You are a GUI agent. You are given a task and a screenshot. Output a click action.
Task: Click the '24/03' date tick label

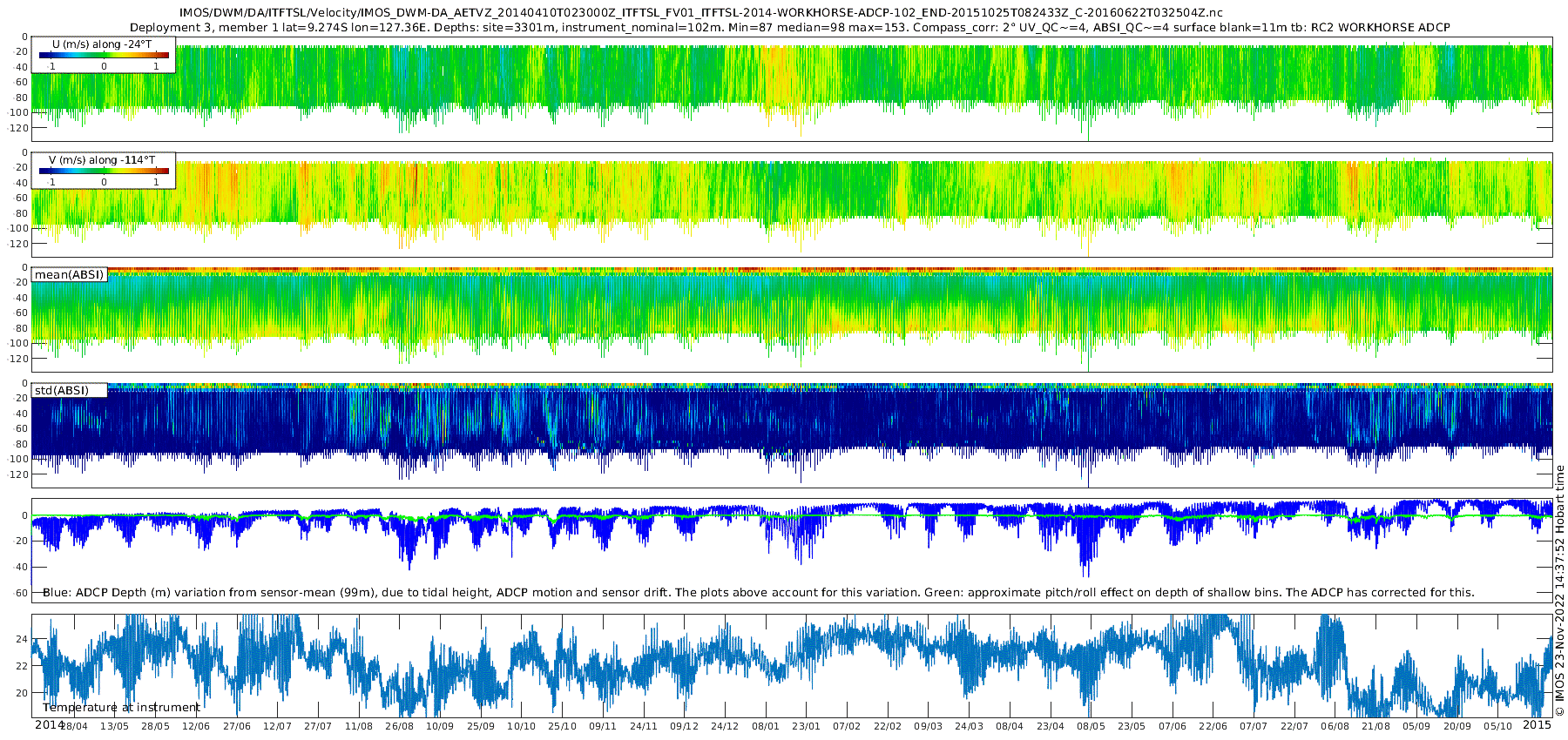coord(969,726)
